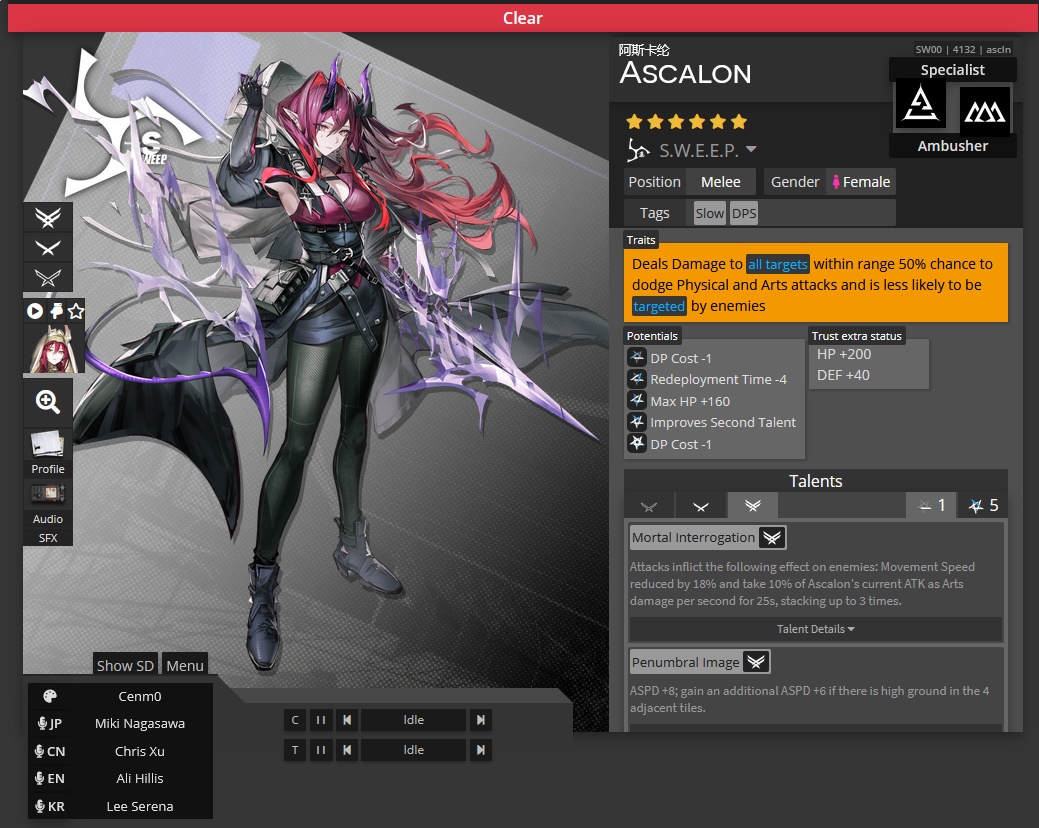Image resolution: width=1039 pixels, height=828 pixels.
Task: Click the Ambusher branch icon
Action: (x=985, y=111)
